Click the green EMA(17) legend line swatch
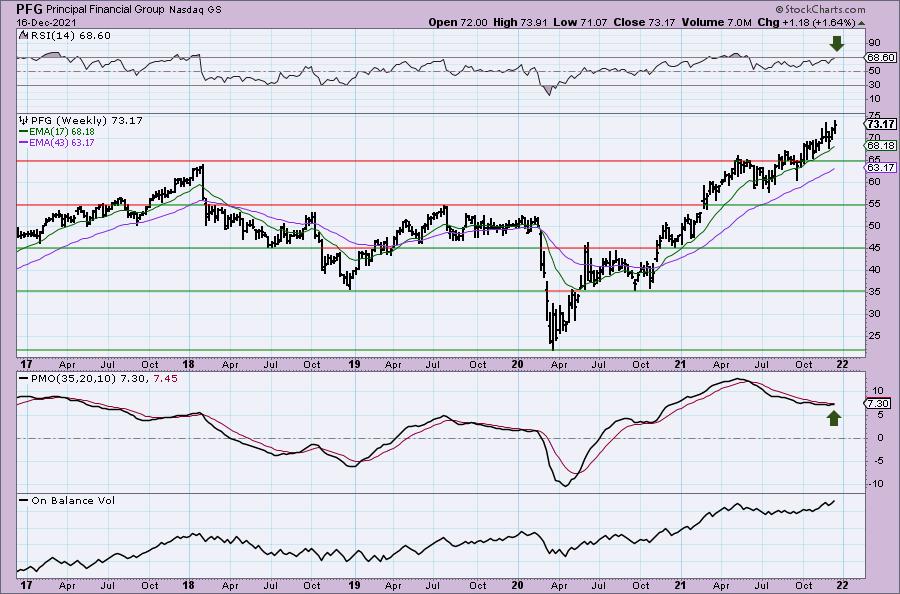 (24, 132)
